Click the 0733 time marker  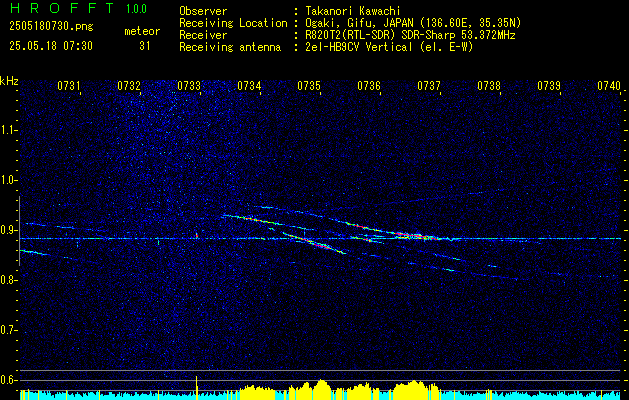click(189, 86)
